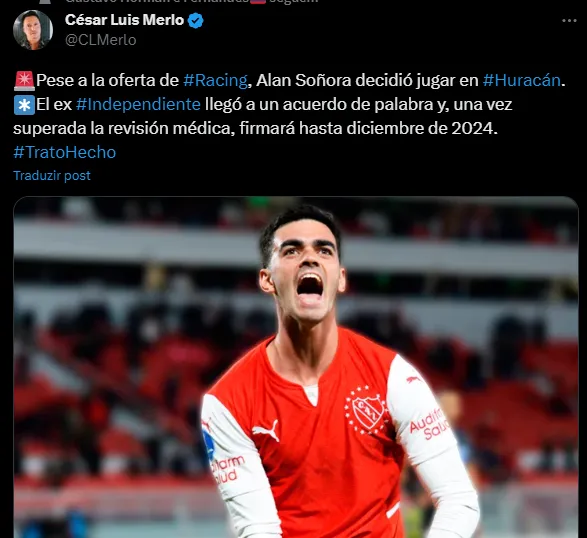Open the #Independiente hashtag
This screenshot has width=587, height=538.
coord(138,104)
